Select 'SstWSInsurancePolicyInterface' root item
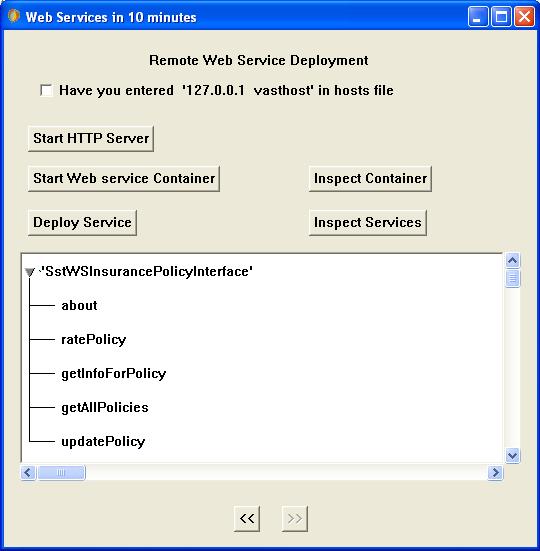The width and height of the screenshot is (540, 551). pyautogui.click(x=147, y=272)
